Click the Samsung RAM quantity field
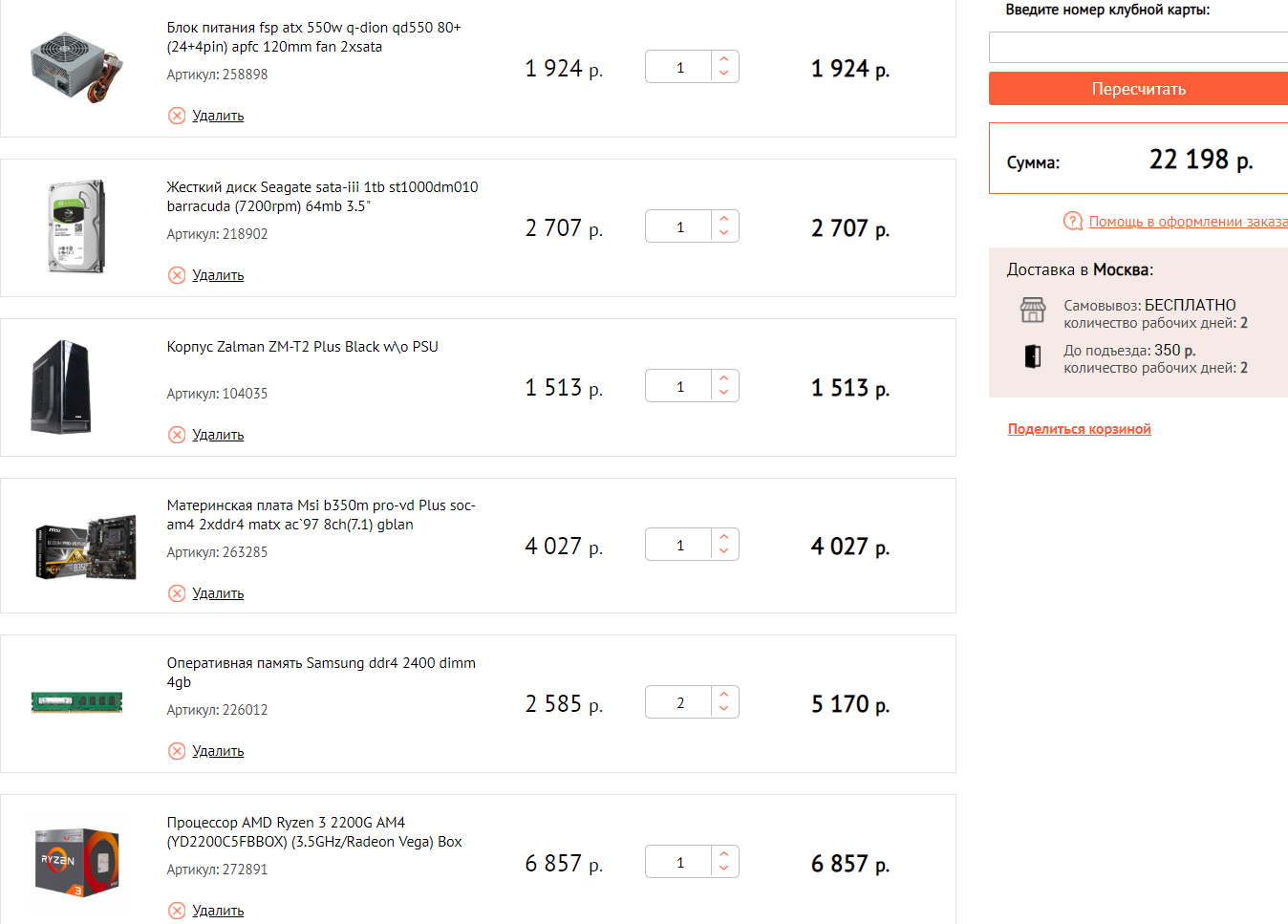1288x924 pixels. click(x=679, y=702)
